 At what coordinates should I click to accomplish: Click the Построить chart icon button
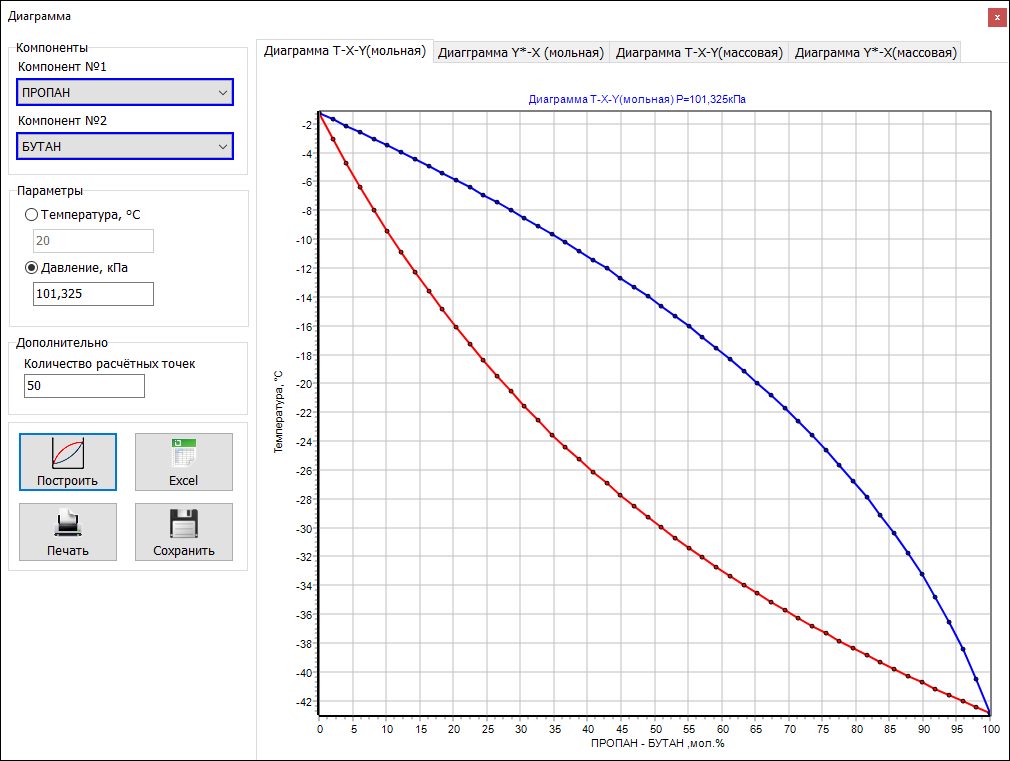coord(68,461)
